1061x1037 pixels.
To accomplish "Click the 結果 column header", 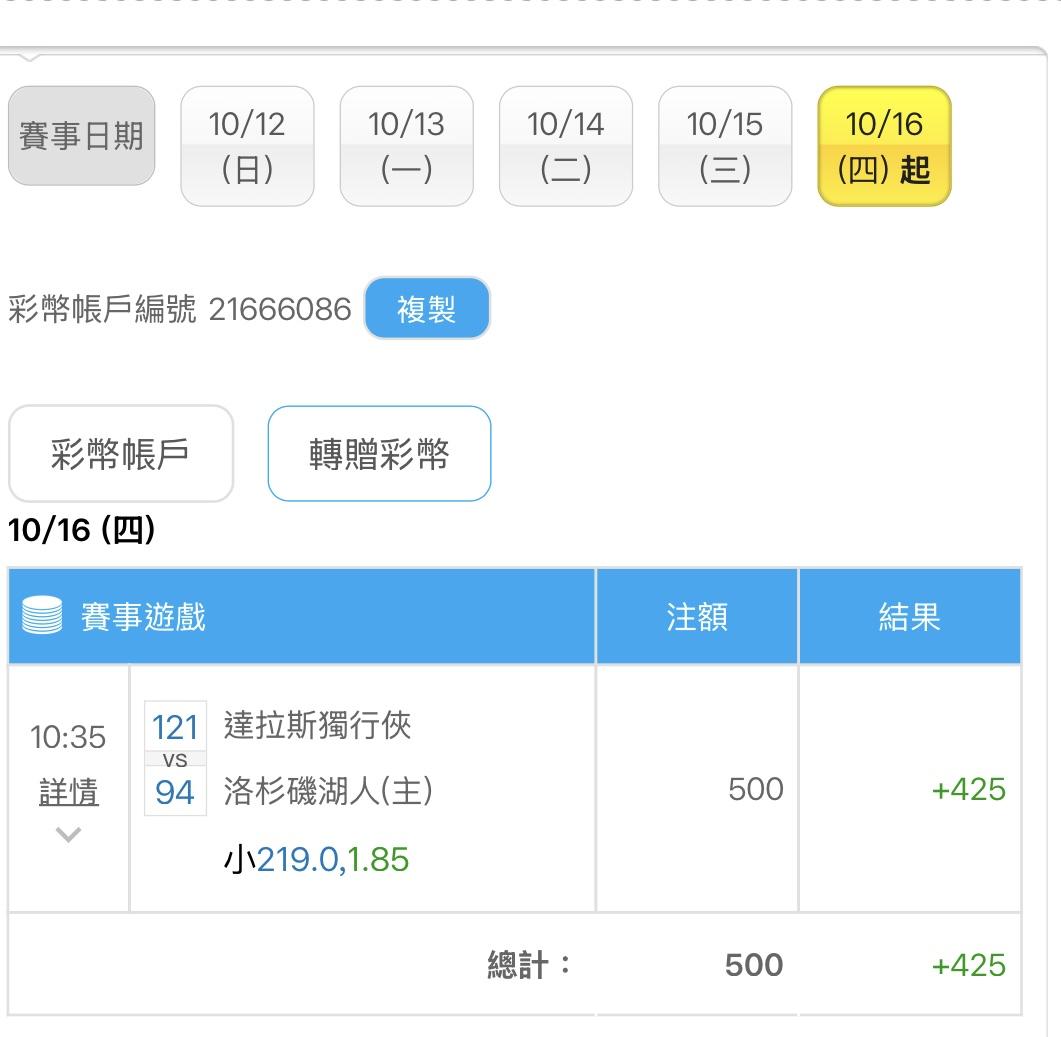I will (x=909, y=616).
